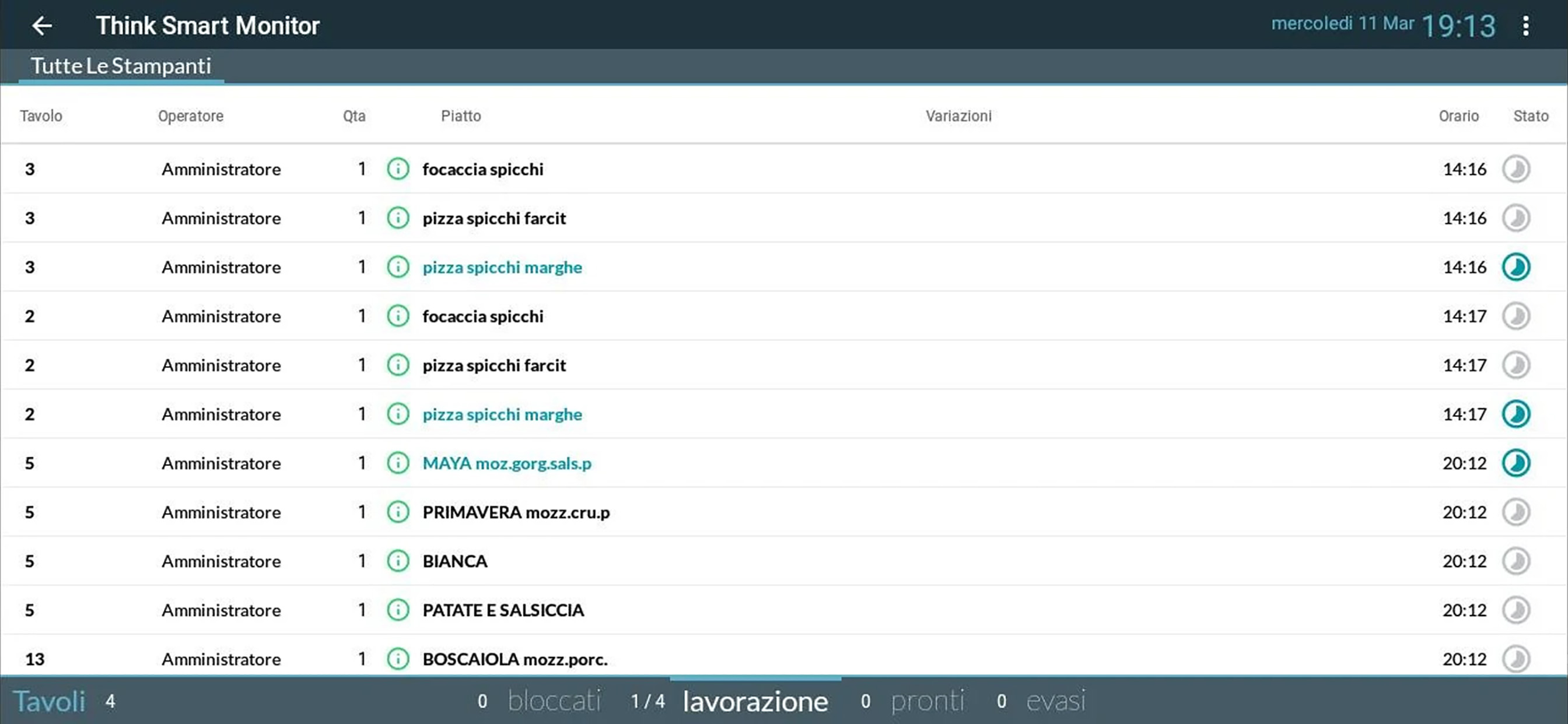Open info for table 2 focaccia spicchi

click(x=397, y=317)
